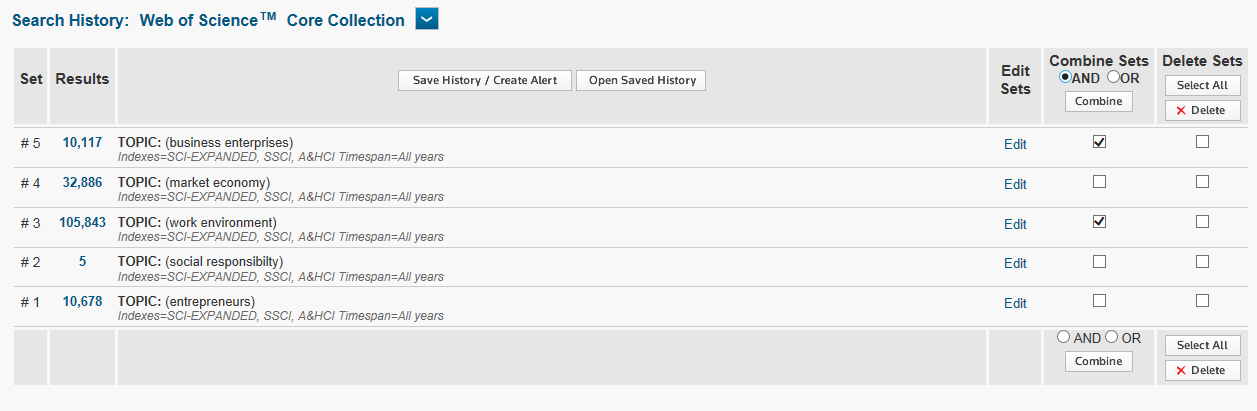Viewport: 1257px width, 411px height.
Task: Edit the entrepreneurs search set
Action: click(x=1015, y=304)
